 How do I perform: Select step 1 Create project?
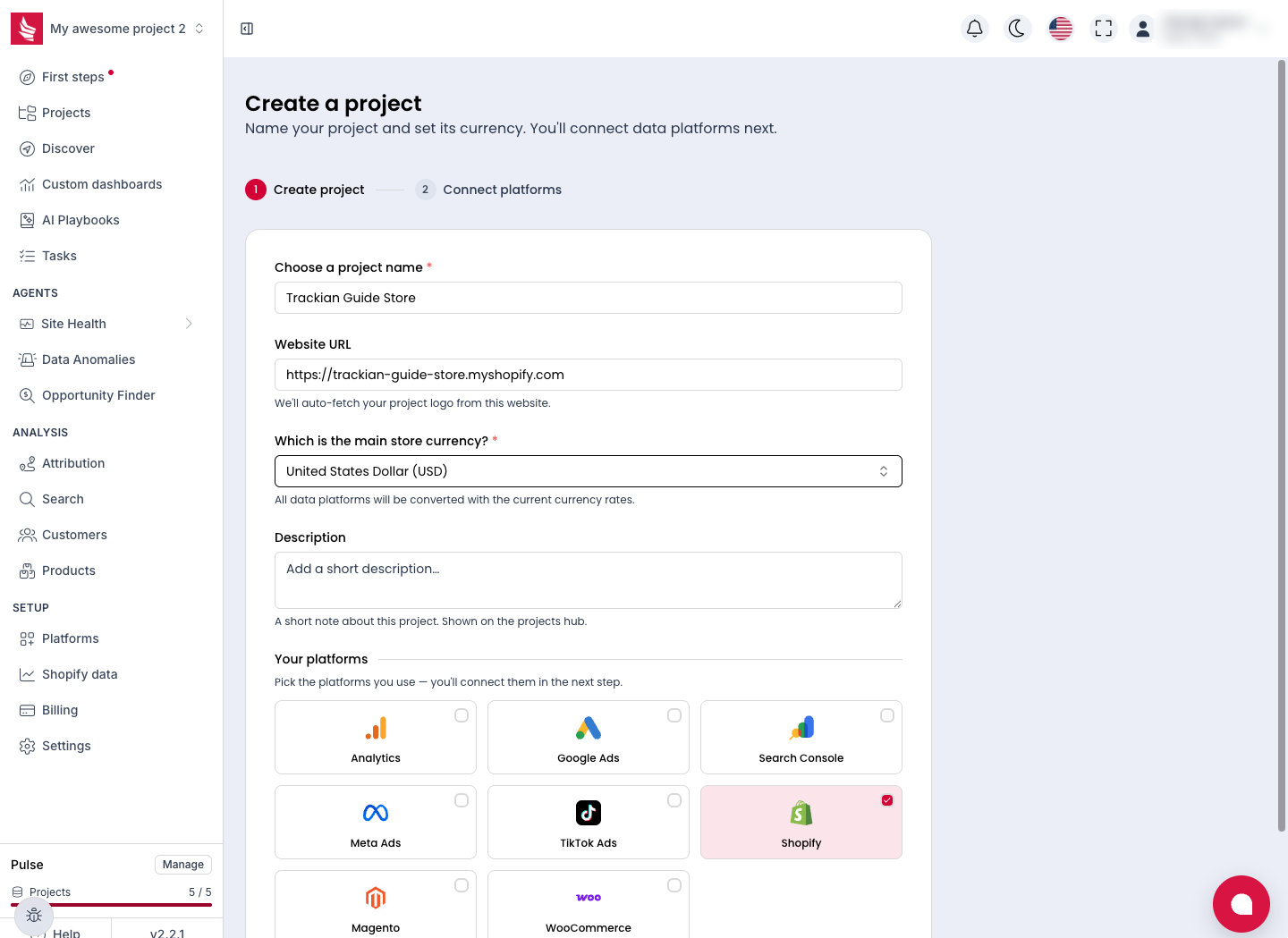(305, 190)
